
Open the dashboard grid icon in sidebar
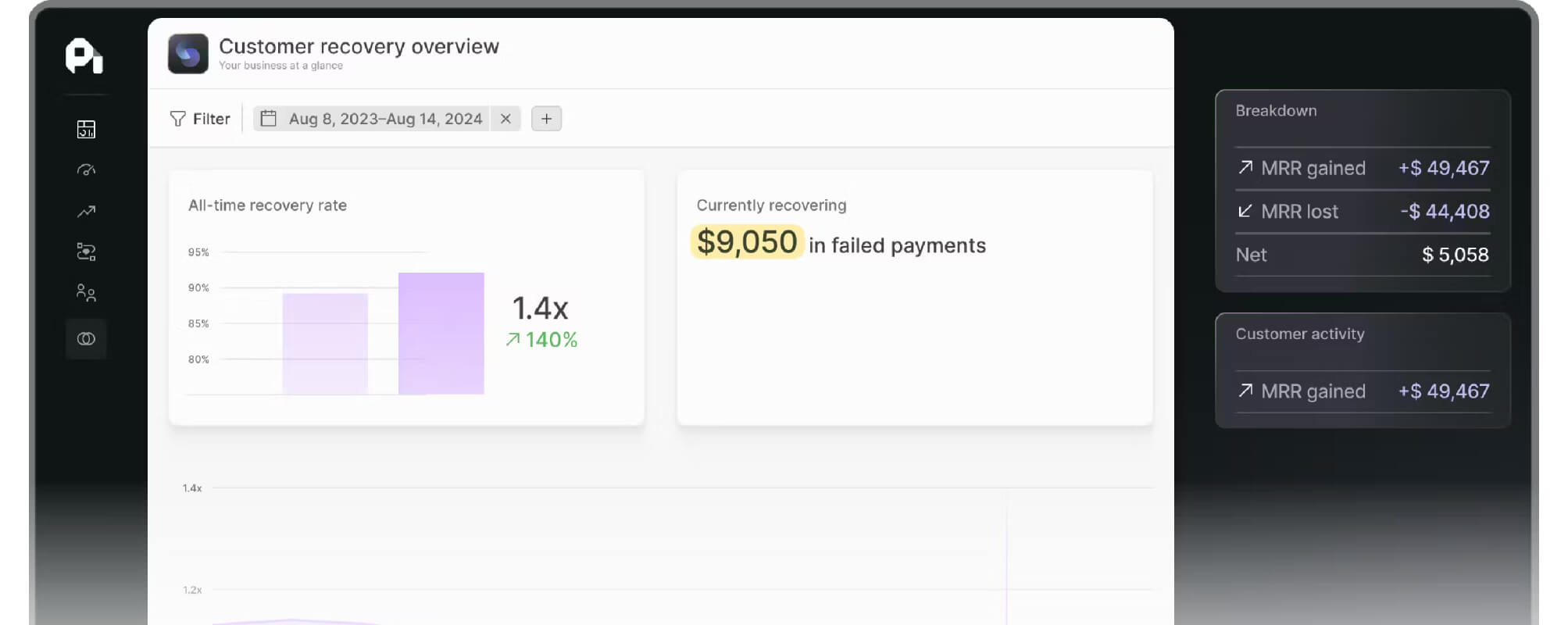pyautogui.click(x=86, y=130)
